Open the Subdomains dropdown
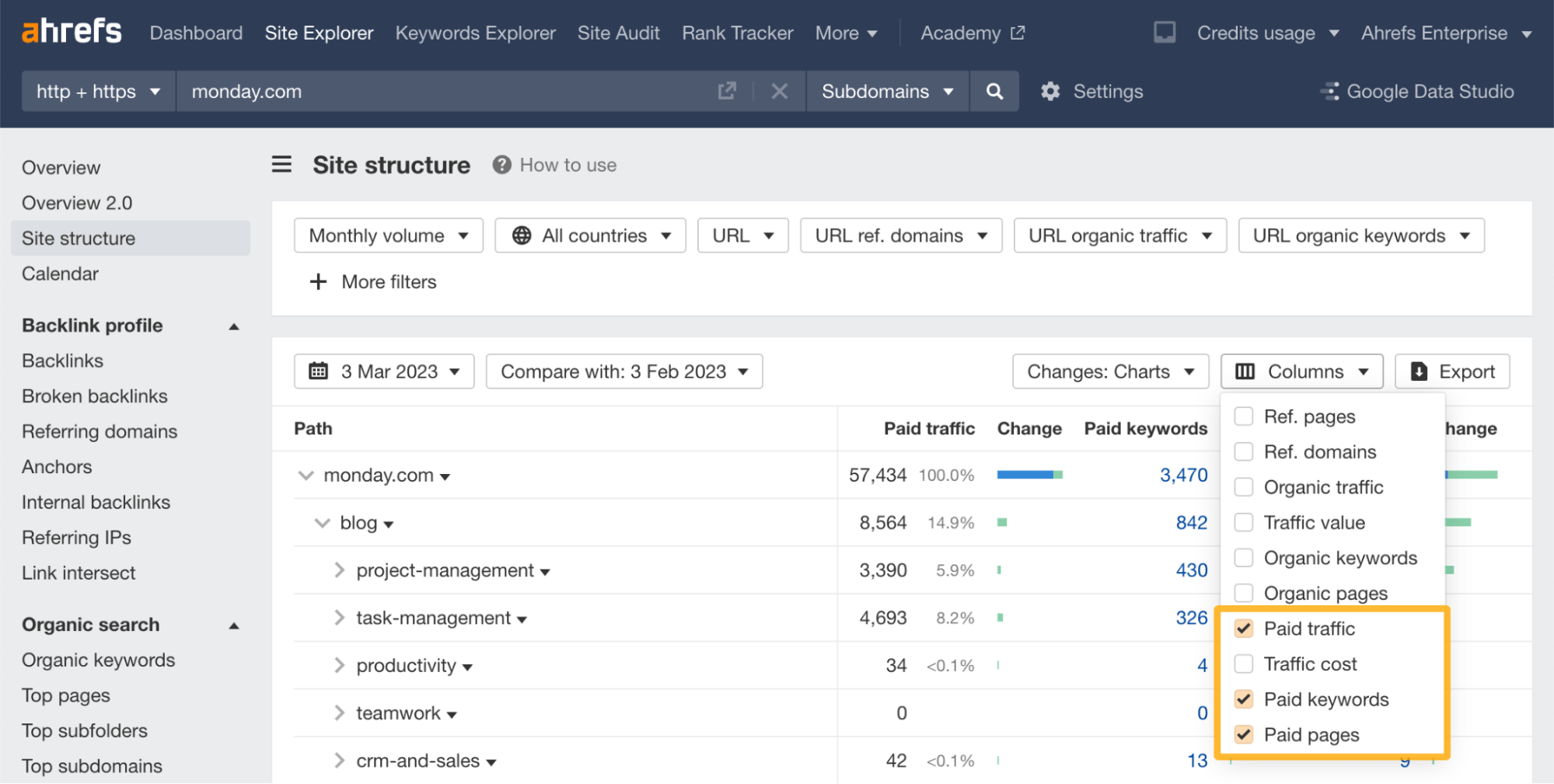Screen dimensions: 1554x784 pos(887,91)
